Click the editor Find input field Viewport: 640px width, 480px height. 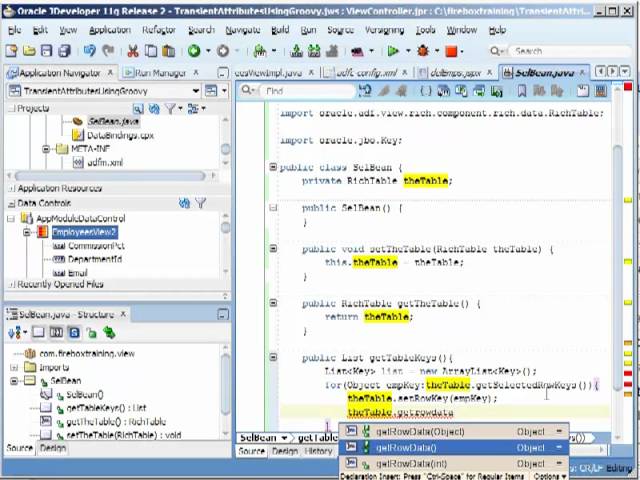[308, 91]
